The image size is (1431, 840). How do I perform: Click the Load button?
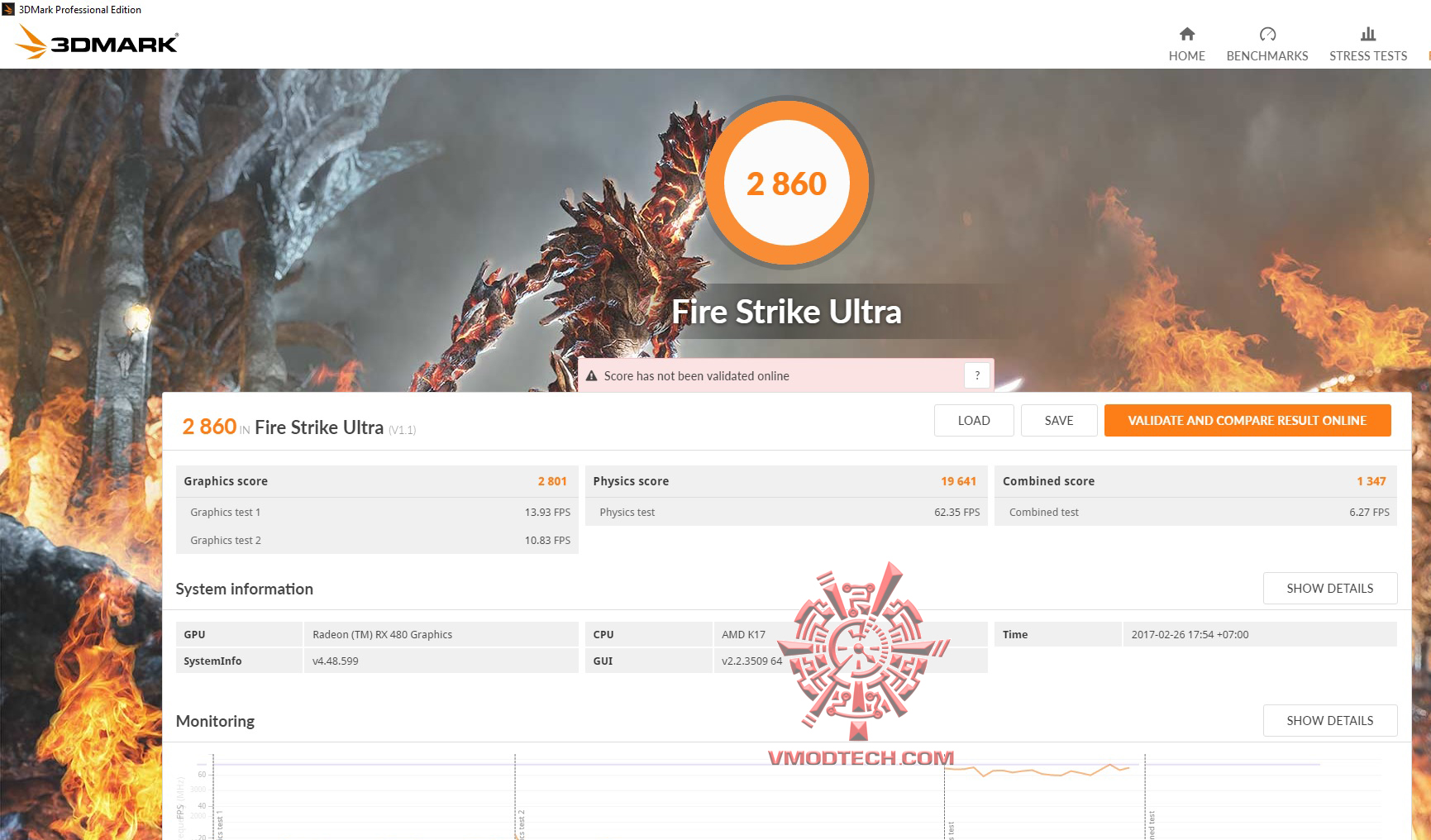click(x=973, y=420)
